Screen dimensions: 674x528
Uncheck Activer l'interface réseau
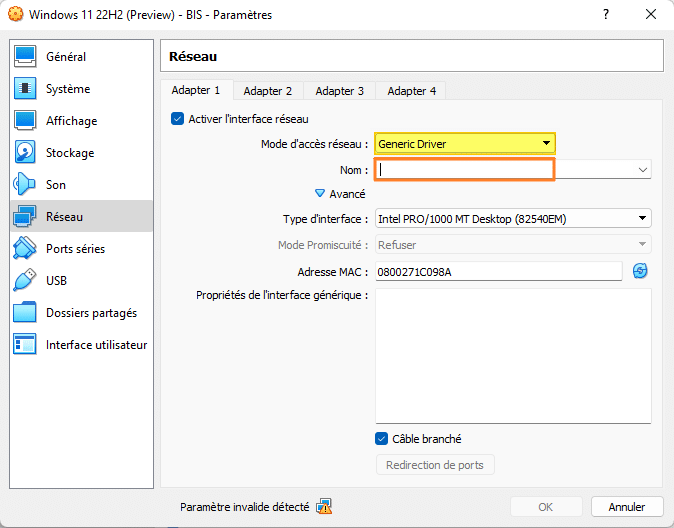click(x=178, y=119)
